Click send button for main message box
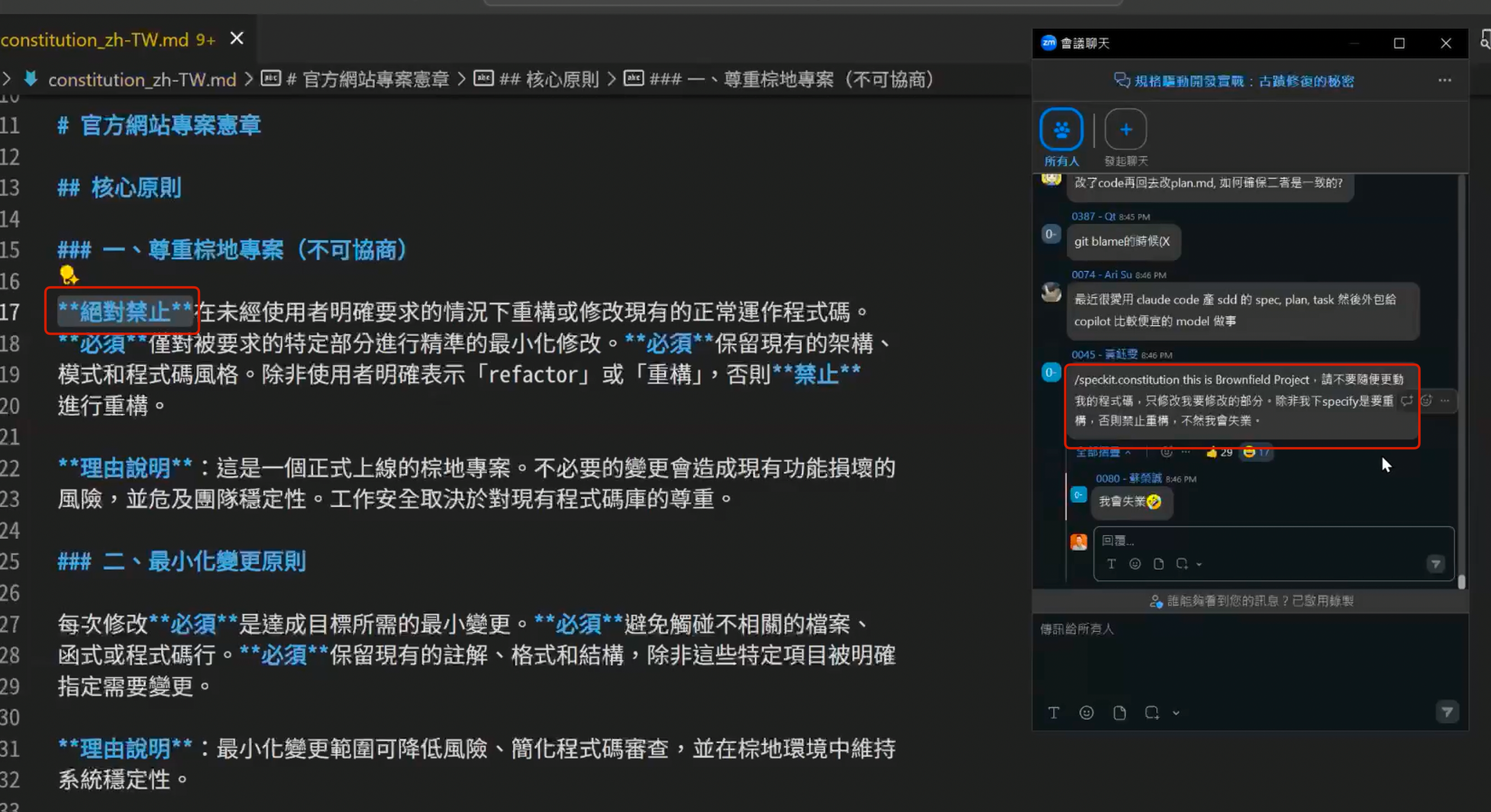This screenshot has width=1491, height=812. pyautogui.click(x=1447, y=712)
